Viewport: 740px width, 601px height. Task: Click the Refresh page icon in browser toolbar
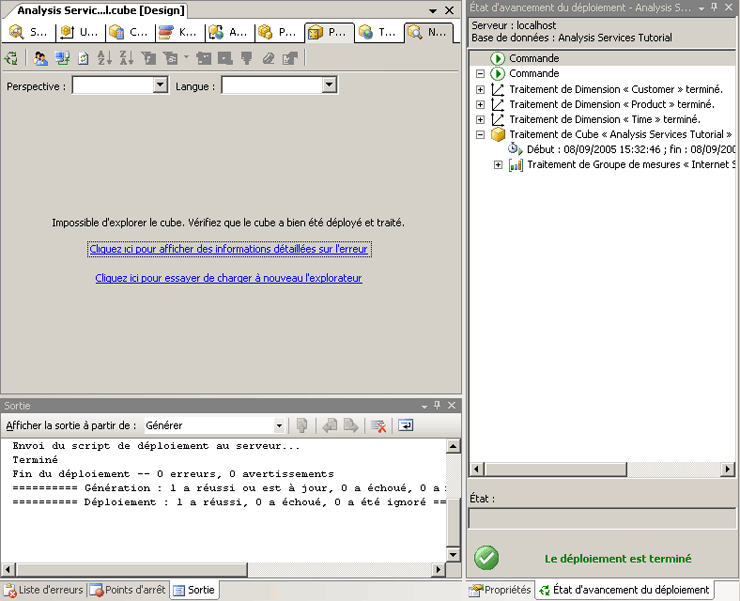(x=83, y=58)
